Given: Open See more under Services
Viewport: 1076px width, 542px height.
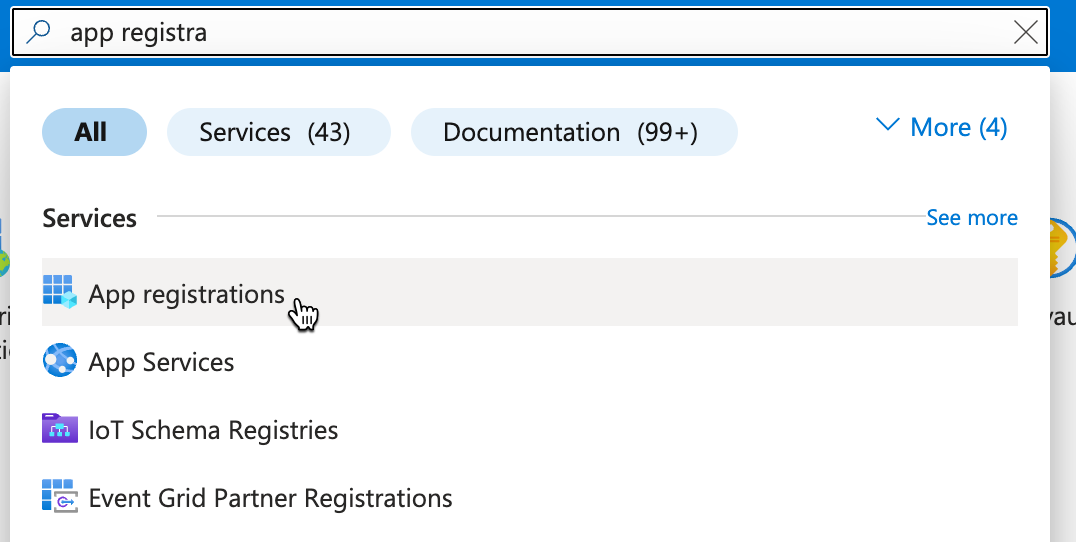Looking at the screenshot, I should click(971, 218).
